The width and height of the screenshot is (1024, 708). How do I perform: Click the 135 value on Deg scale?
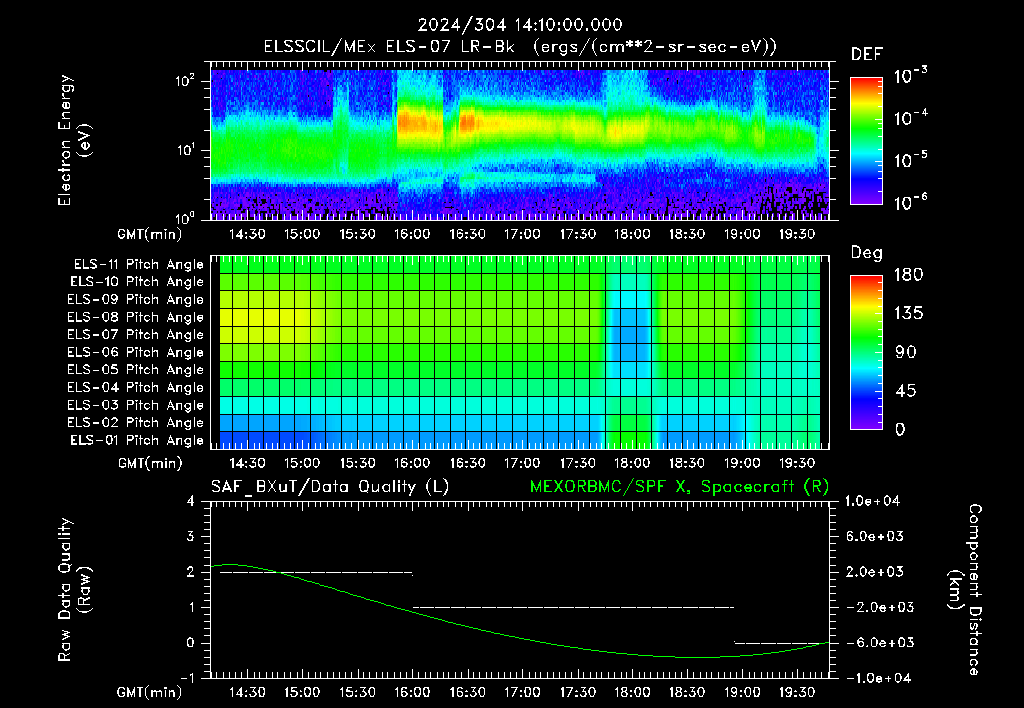coord(908,314)
